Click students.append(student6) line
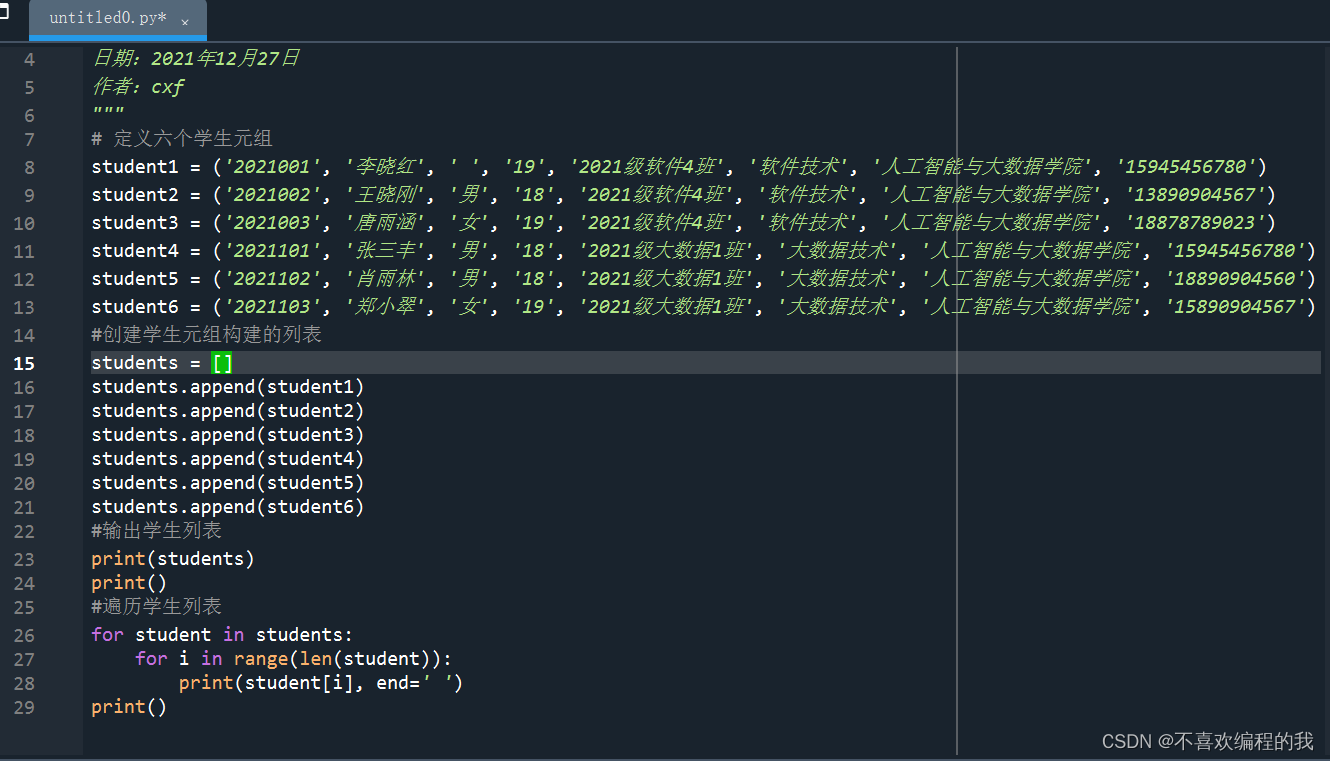Viewport: 1330px width, 761px height. [x=228, y=506]
